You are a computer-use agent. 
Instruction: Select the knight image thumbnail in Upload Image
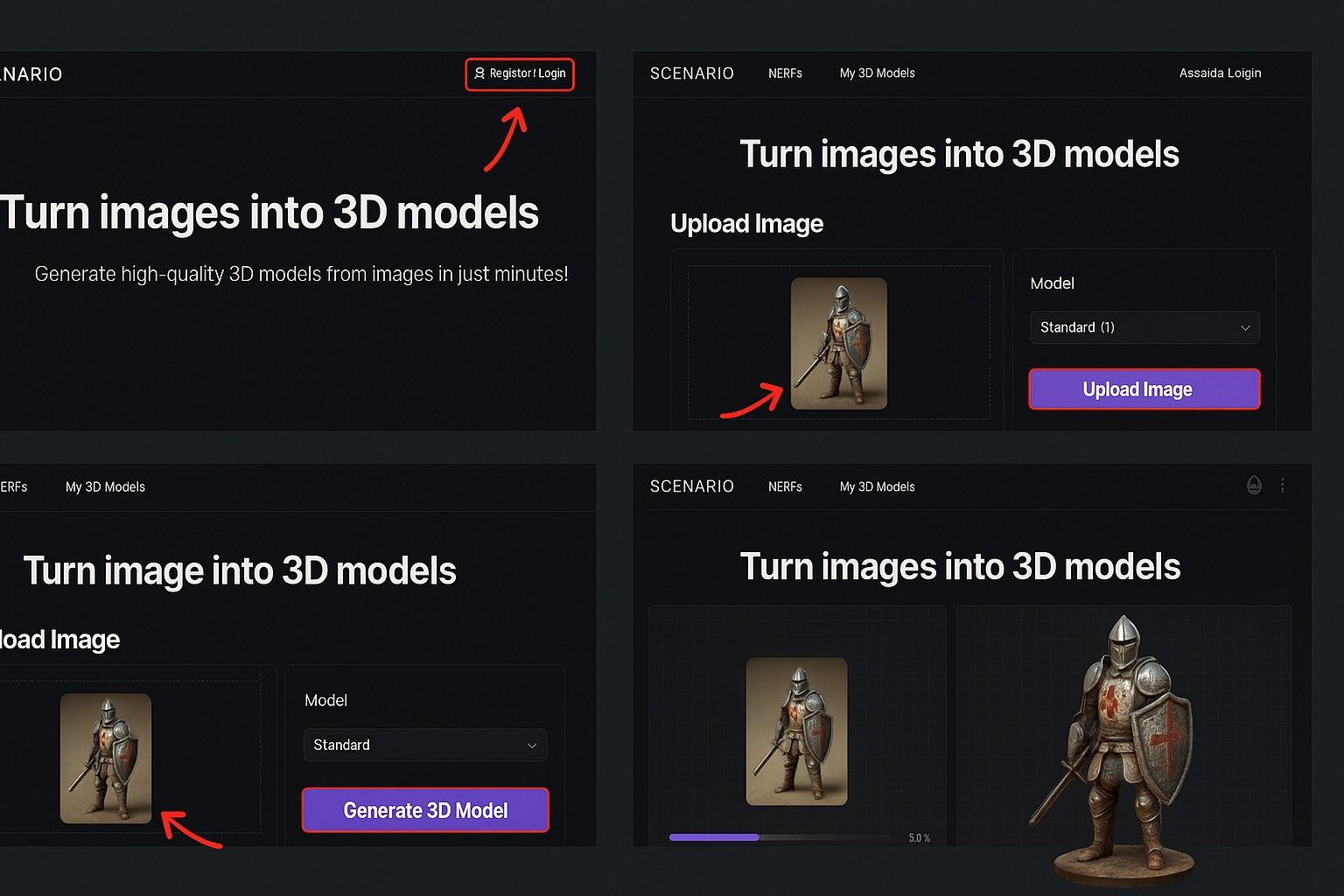tap(838, 343)
